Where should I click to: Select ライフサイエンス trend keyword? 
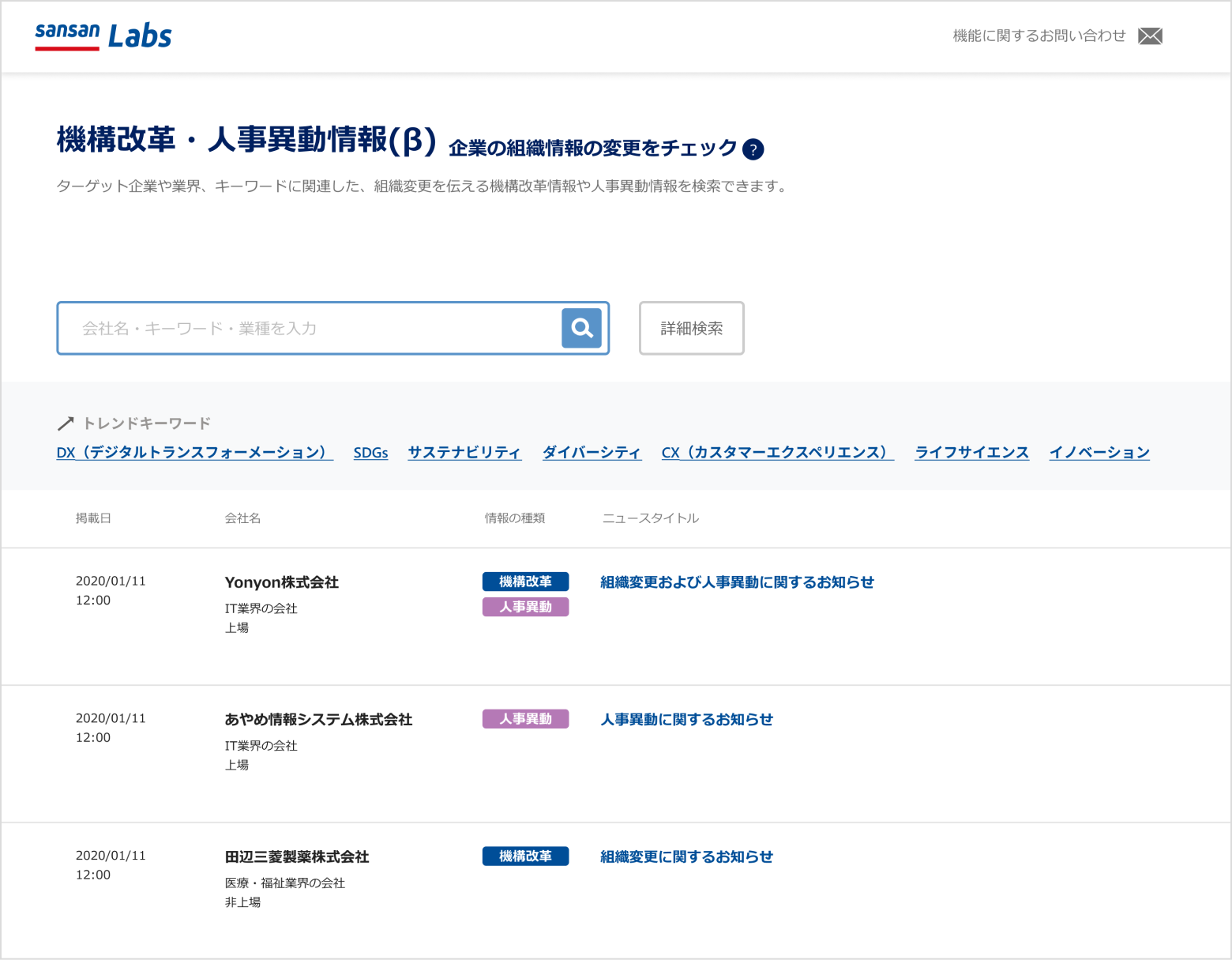(971, 453)
